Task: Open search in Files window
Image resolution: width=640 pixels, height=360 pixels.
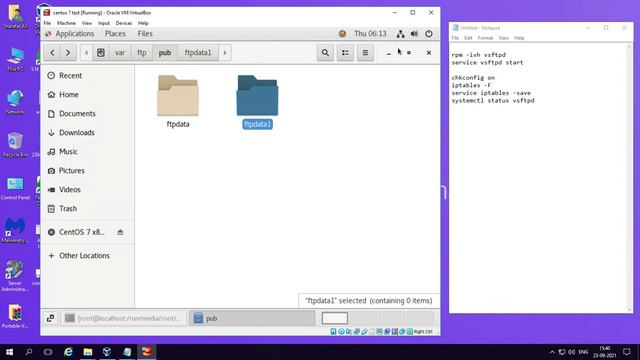Action: pos(325,53)
